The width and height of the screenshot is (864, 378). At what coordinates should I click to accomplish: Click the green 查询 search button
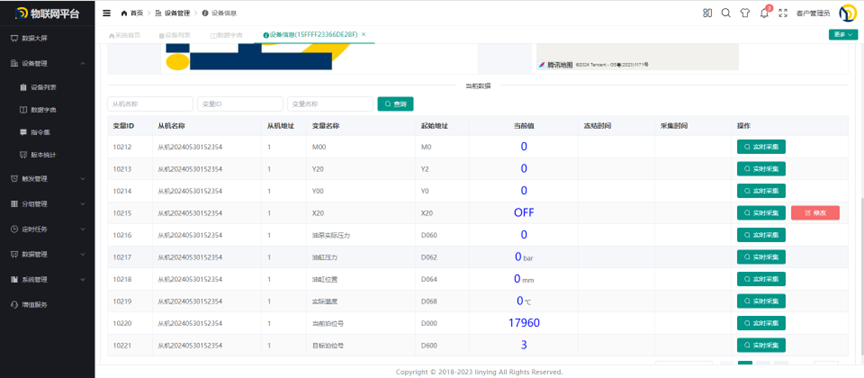coord(395,104)
